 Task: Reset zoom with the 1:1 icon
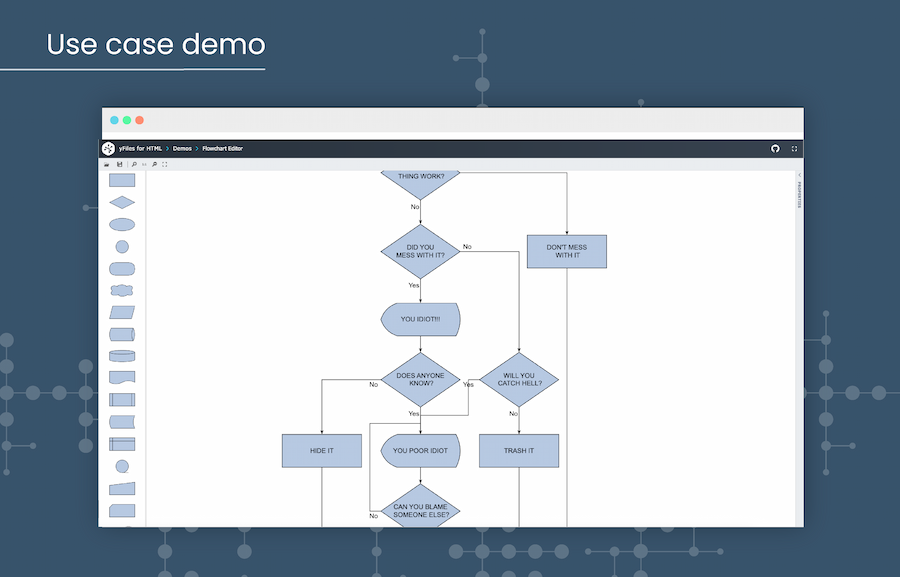tap(144, 164)
